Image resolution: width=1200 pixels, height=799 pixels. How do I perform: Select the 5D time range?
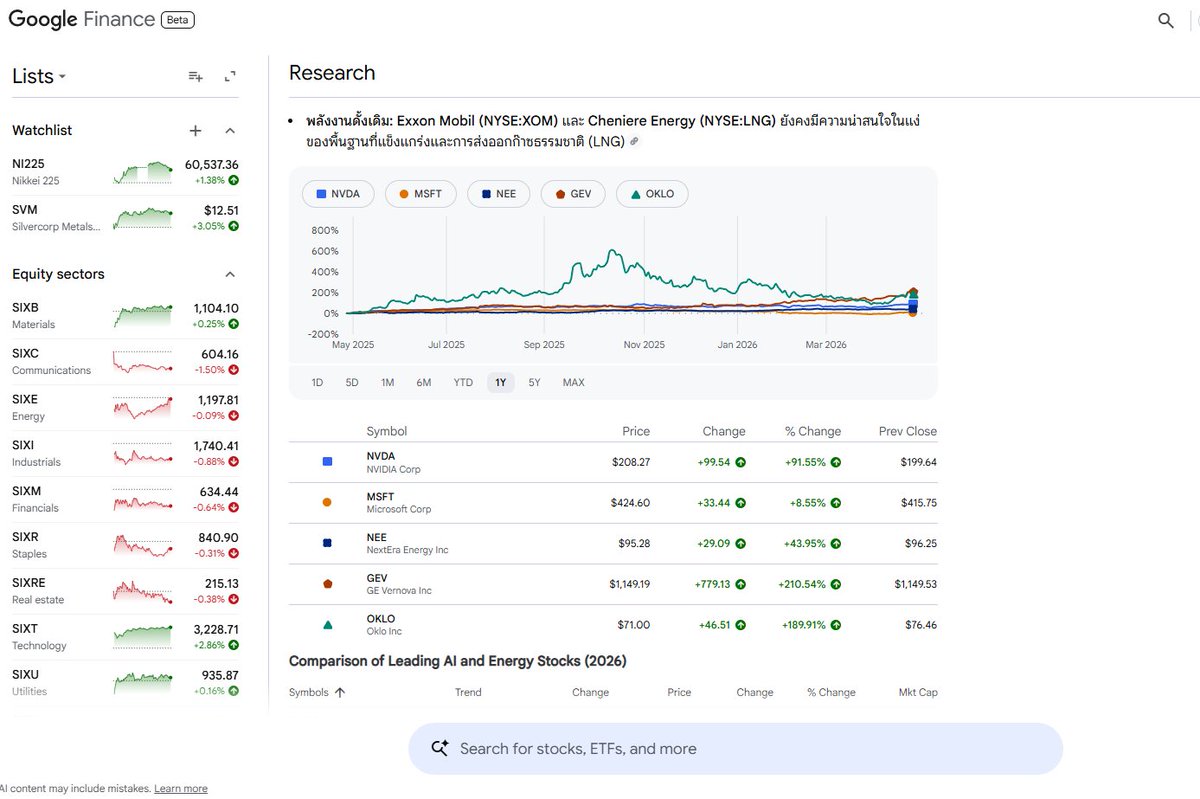coord(352,382)
